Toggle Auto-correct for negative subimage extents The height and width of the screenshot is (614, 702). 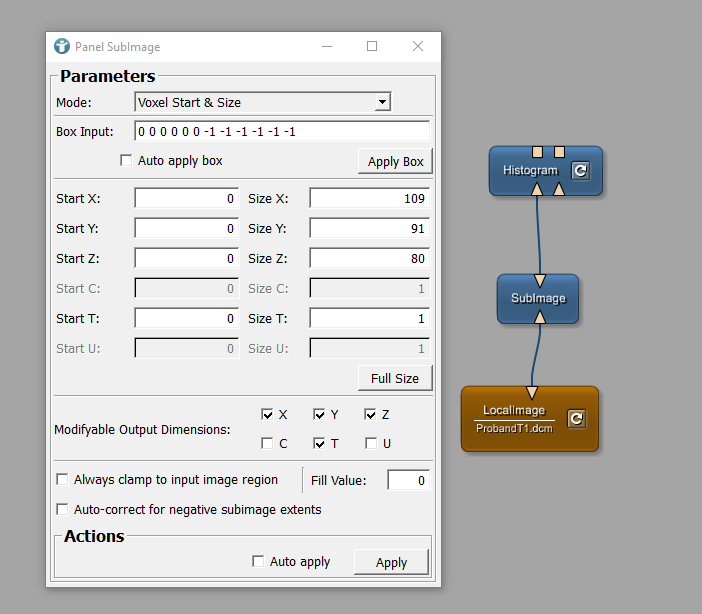(x=64, y=510)
